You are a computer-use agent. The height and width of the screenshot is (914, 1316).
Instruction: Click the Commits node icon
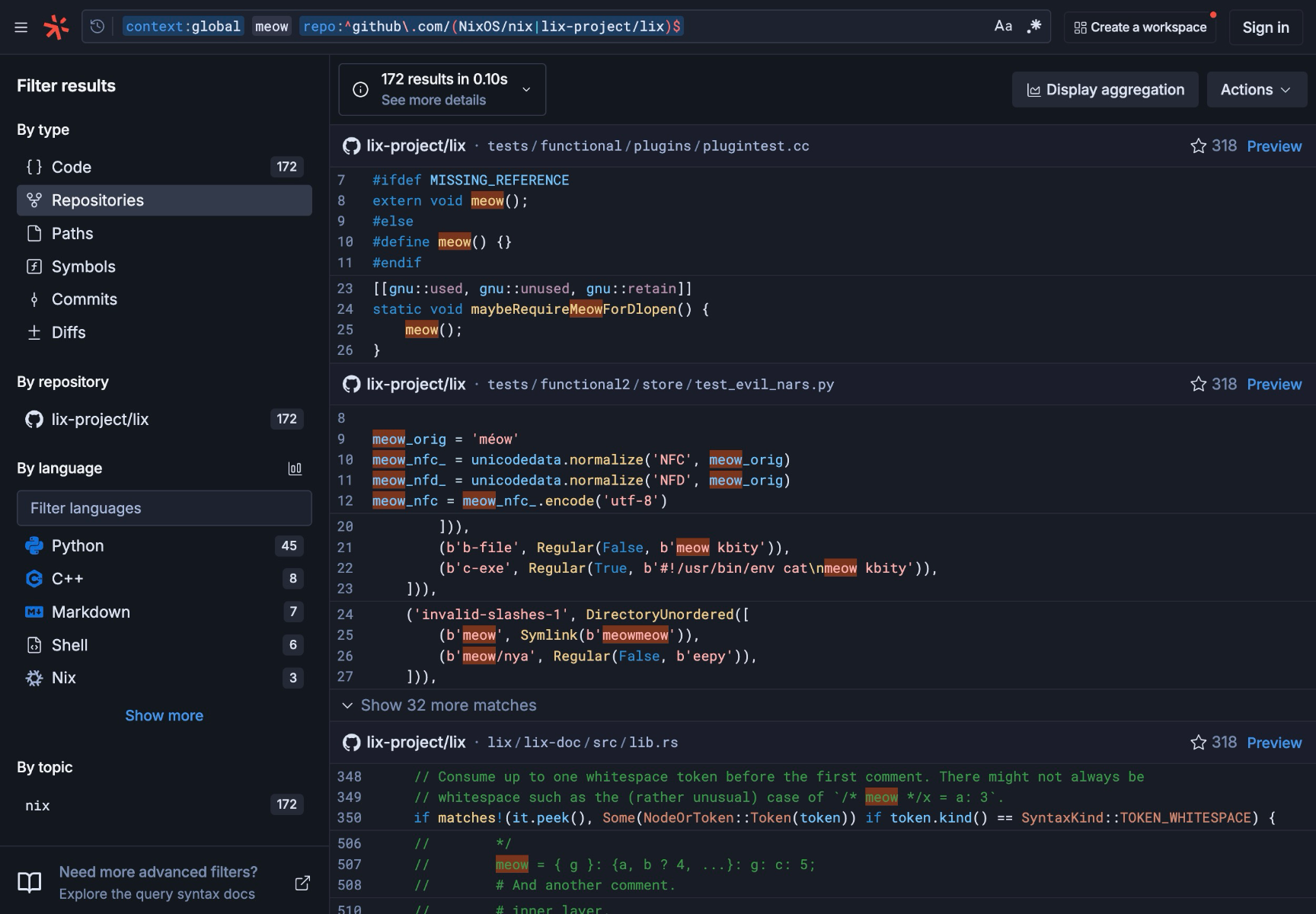[x=34, y=299]
